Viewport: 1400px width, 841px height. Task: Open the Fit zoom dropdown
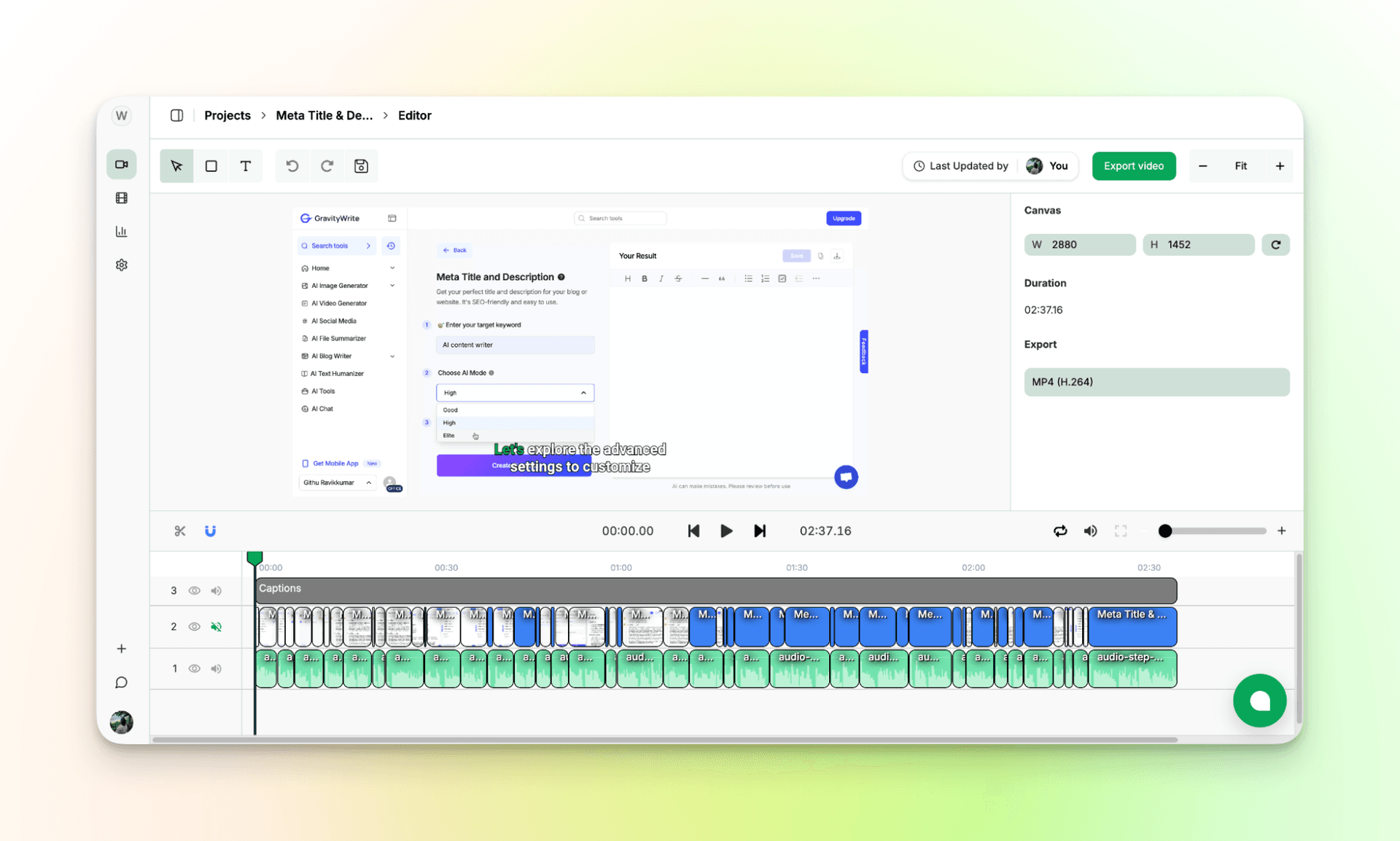[1241, 165]
